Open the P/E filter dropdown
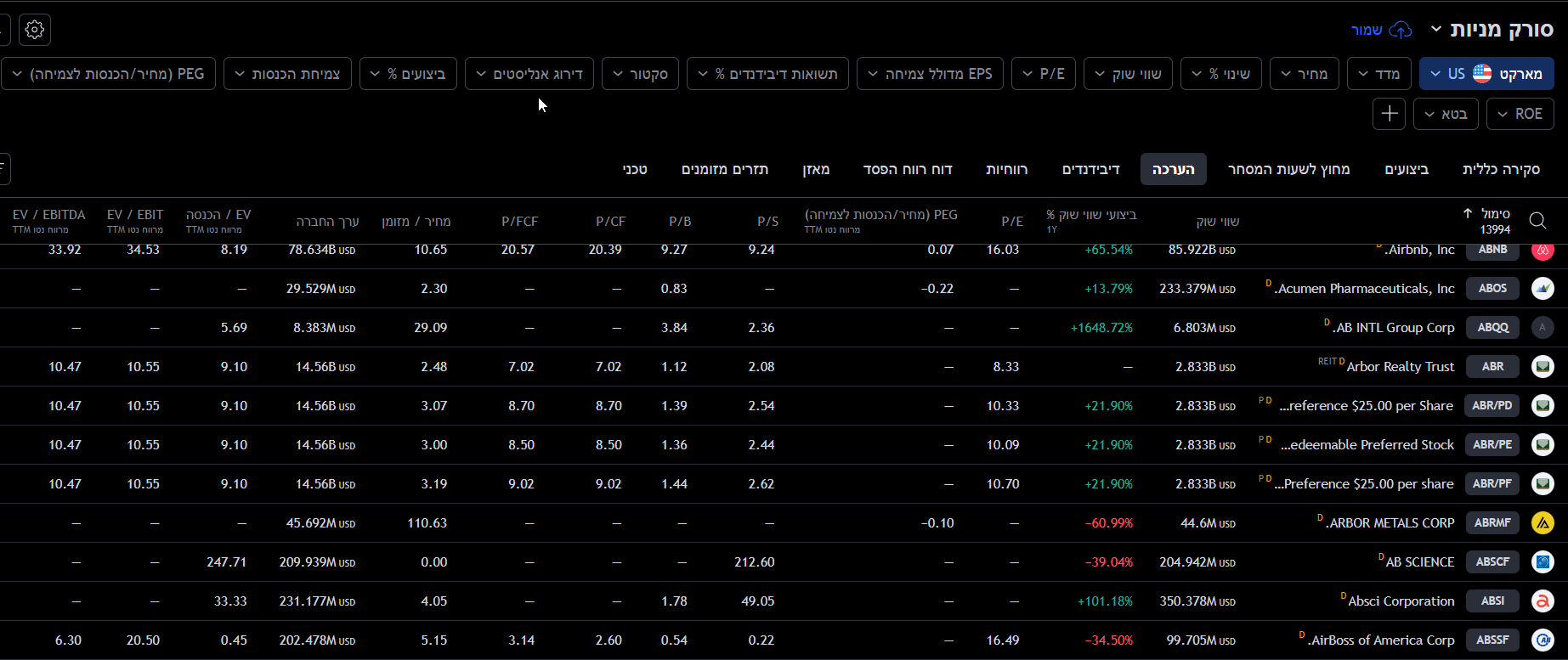 (x=1044, y=74)
